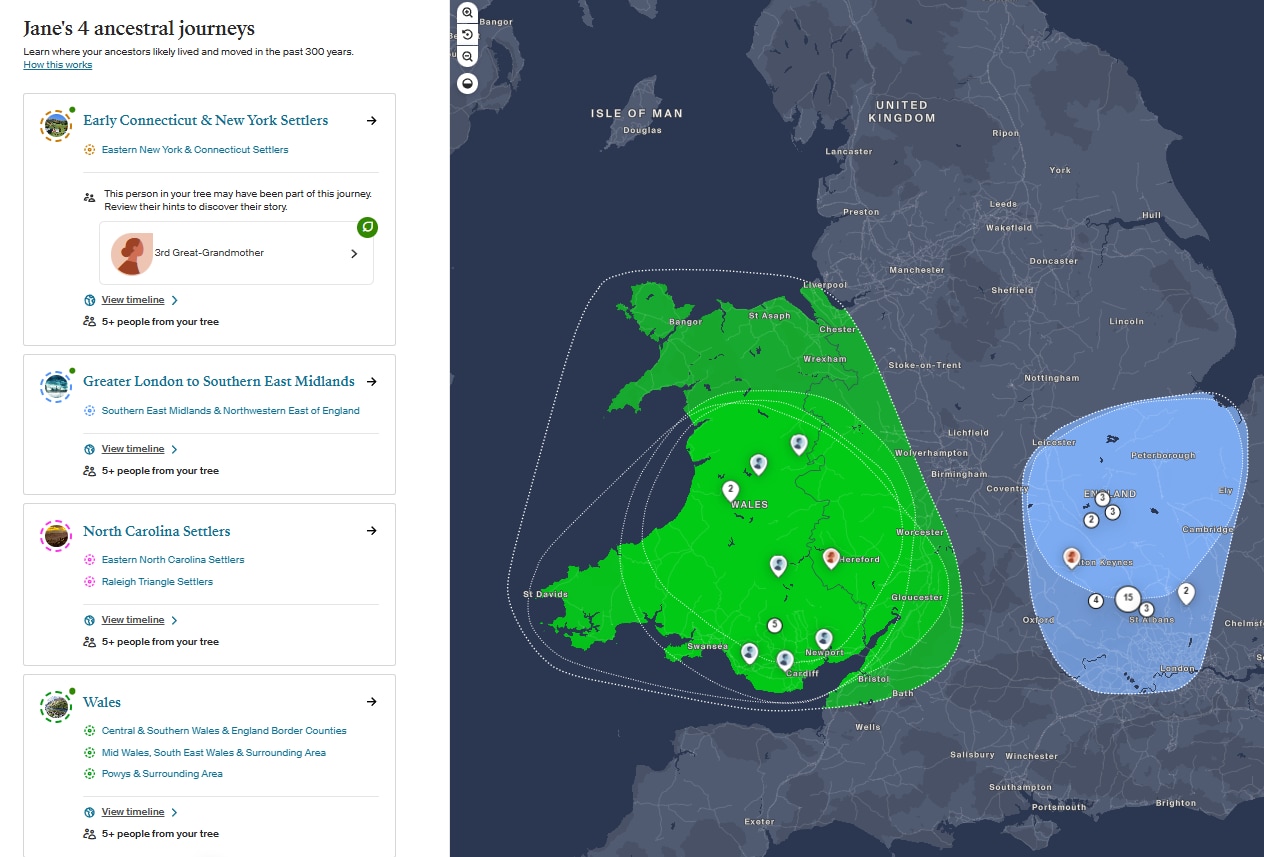Zoom in on the map
Screen dimensions: 1264x857
coord(467,13)
